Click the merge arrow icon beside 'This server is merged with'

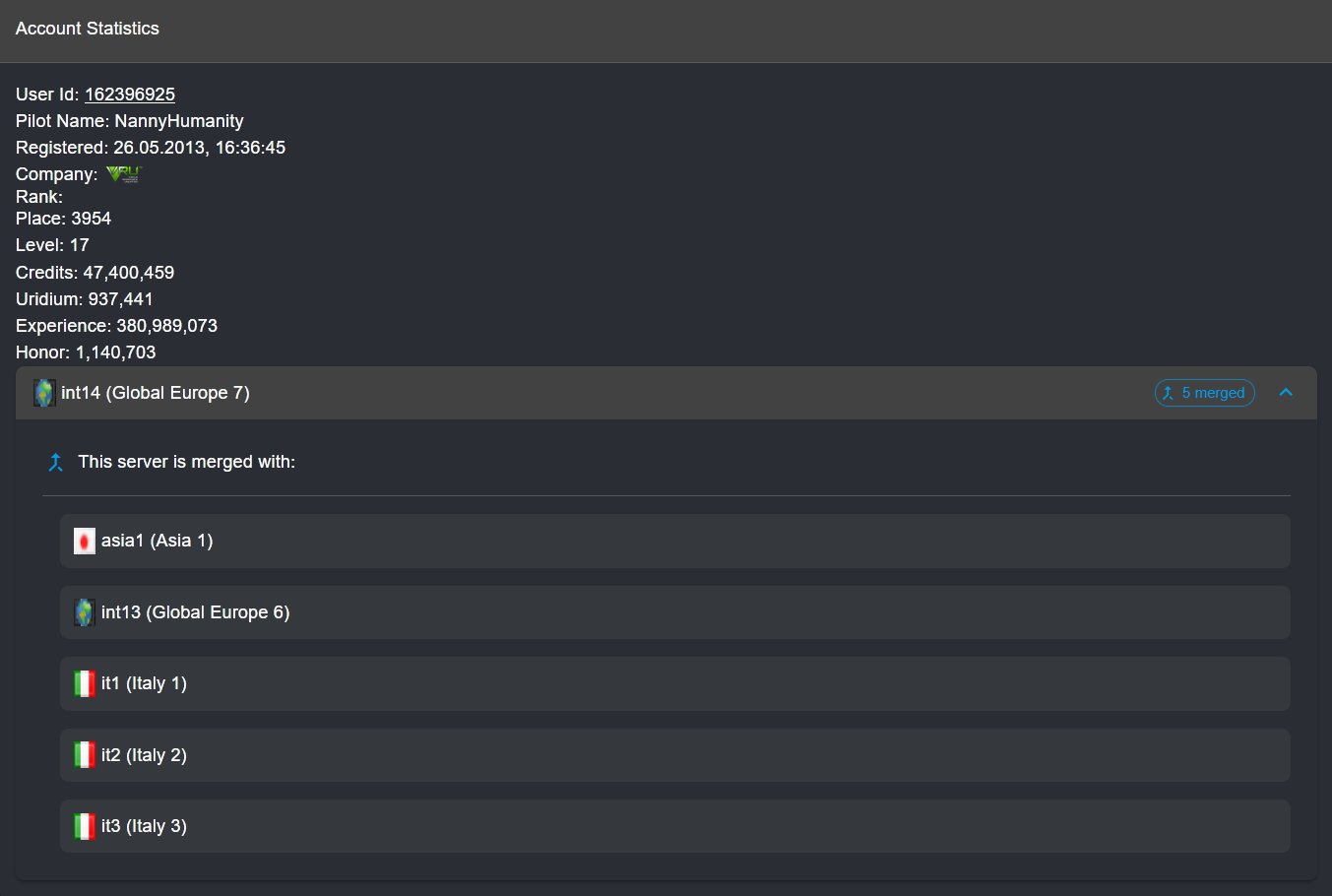tap(56, 462)
